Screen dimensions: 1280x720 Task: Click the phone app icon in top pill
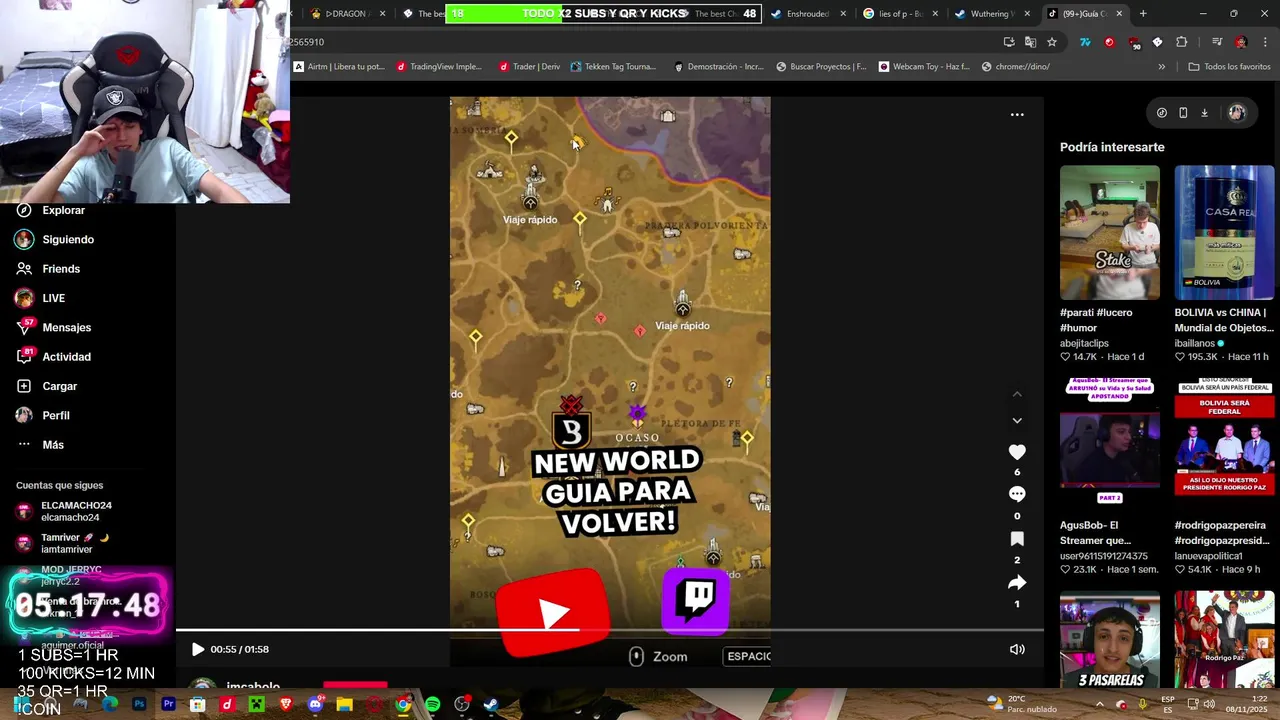pyautogui.click(x=1183, y=113)
